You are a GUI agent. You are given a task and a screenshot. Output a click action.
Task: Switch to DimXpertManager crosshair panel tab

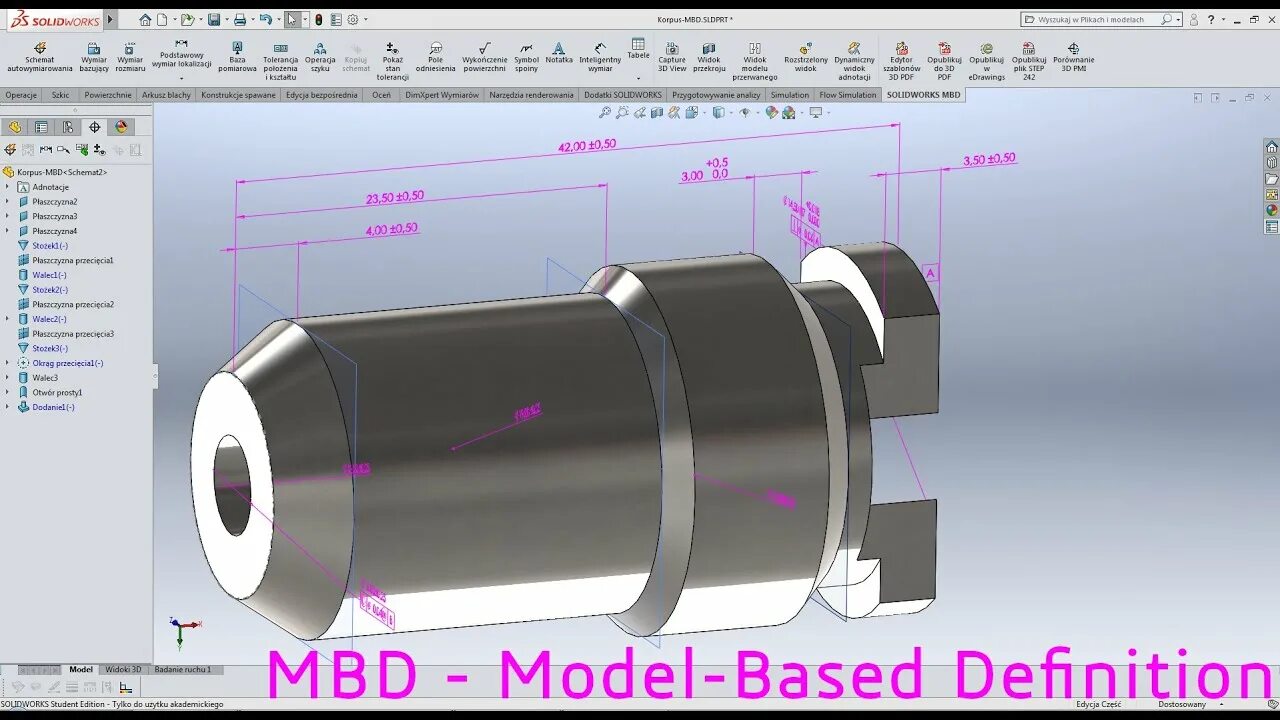click(94, 127)
